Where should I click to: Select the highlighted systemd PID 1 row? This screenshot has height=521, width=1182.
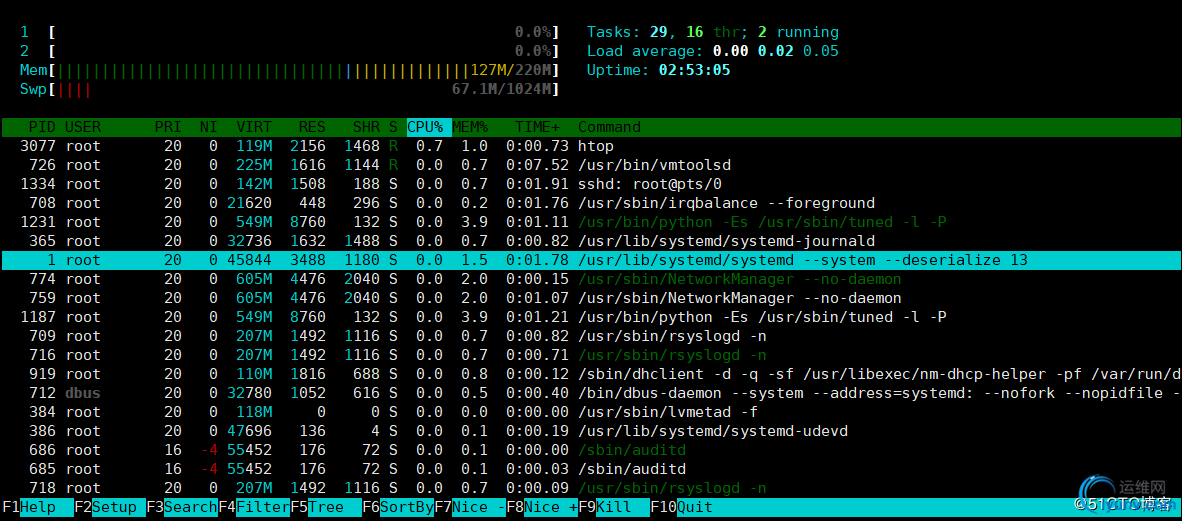[x=591, y=260]
